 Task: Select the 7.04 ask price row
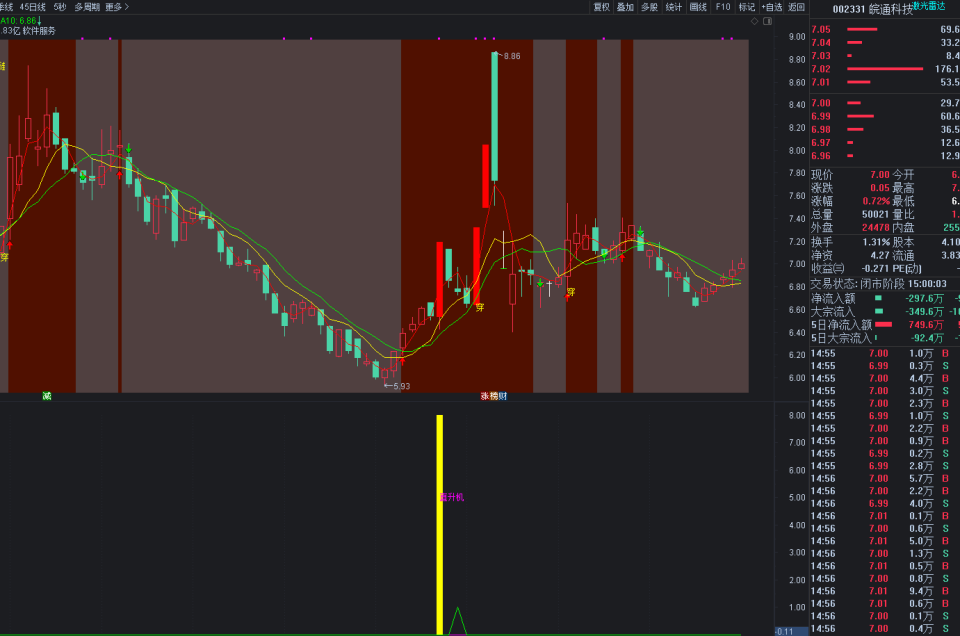point(885,42)
